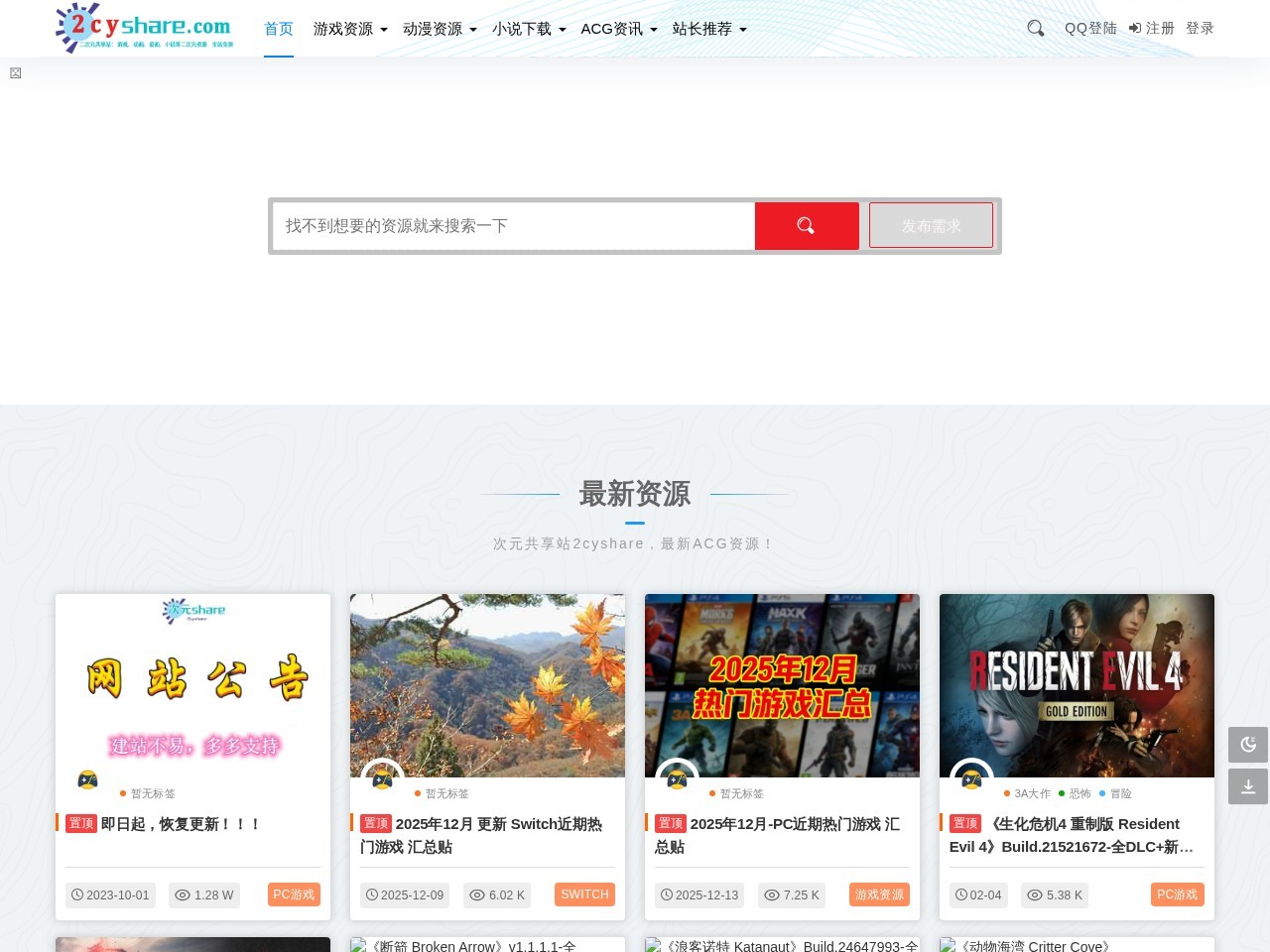This screenshot has width=1270, height=952.
Task: Expand the 动漫资源 dropdown menu
Action: click(440, 29)
